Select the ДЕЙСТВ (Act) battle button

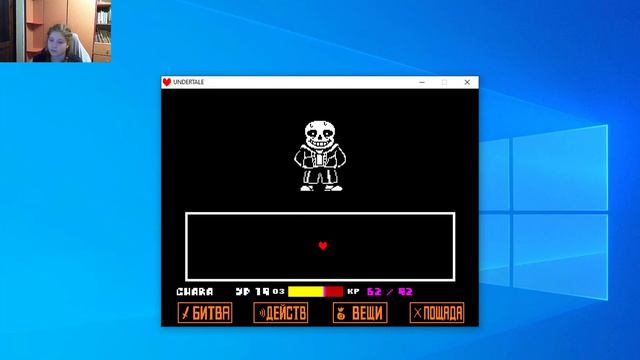[281, 313]
